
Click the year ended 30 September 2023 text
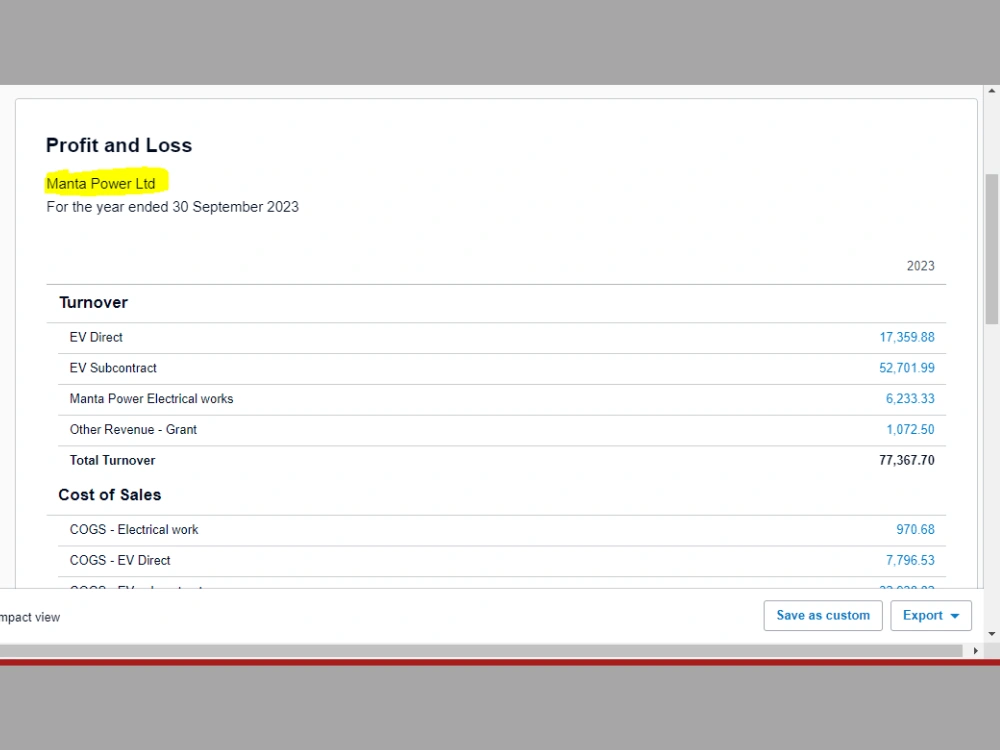click(172, 207)
